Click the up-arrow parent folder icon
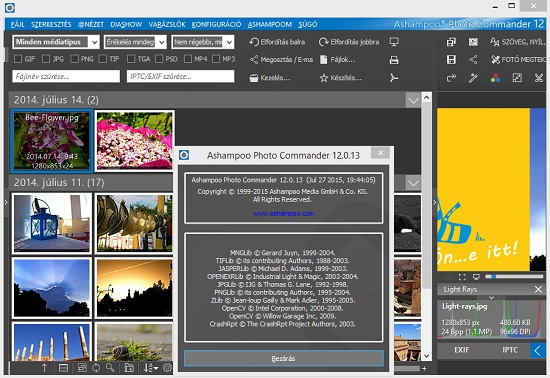The image size is (550, 378). pos(45,368)
